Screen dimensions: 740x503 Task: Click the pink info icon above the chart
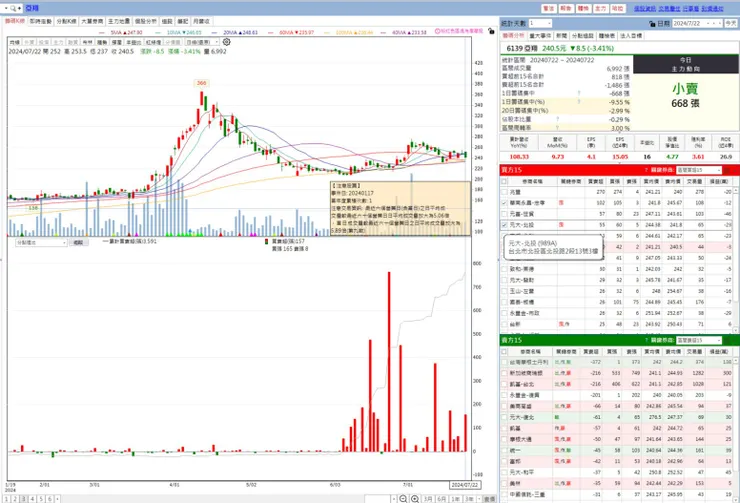(437, 31)
